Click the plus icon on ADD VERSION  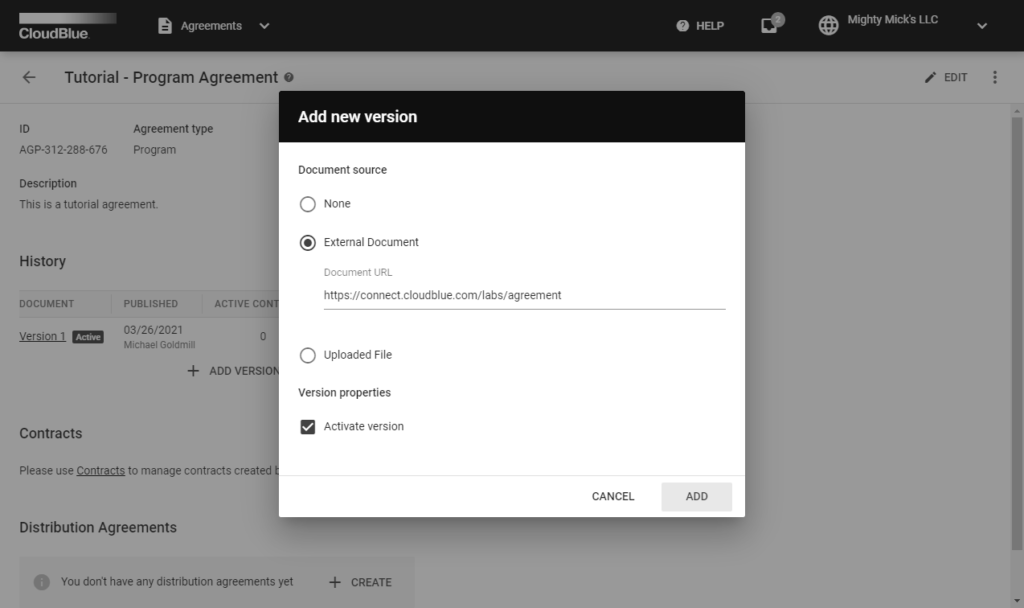(x=193, y=371)
